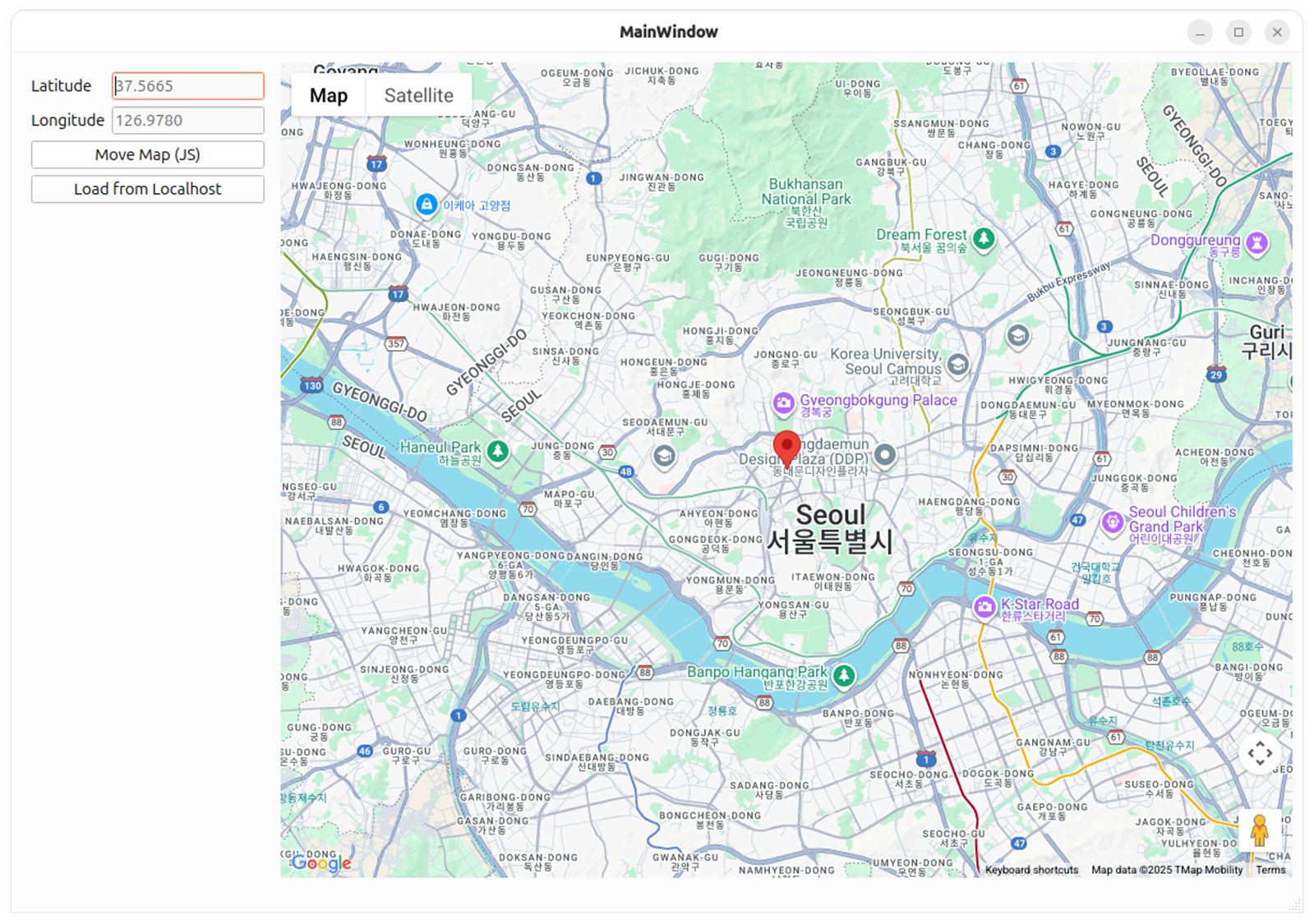1314x924 pixels.
Task: Click school icon south of Seongbuk-gu
Action: [x=1017, y=336]
